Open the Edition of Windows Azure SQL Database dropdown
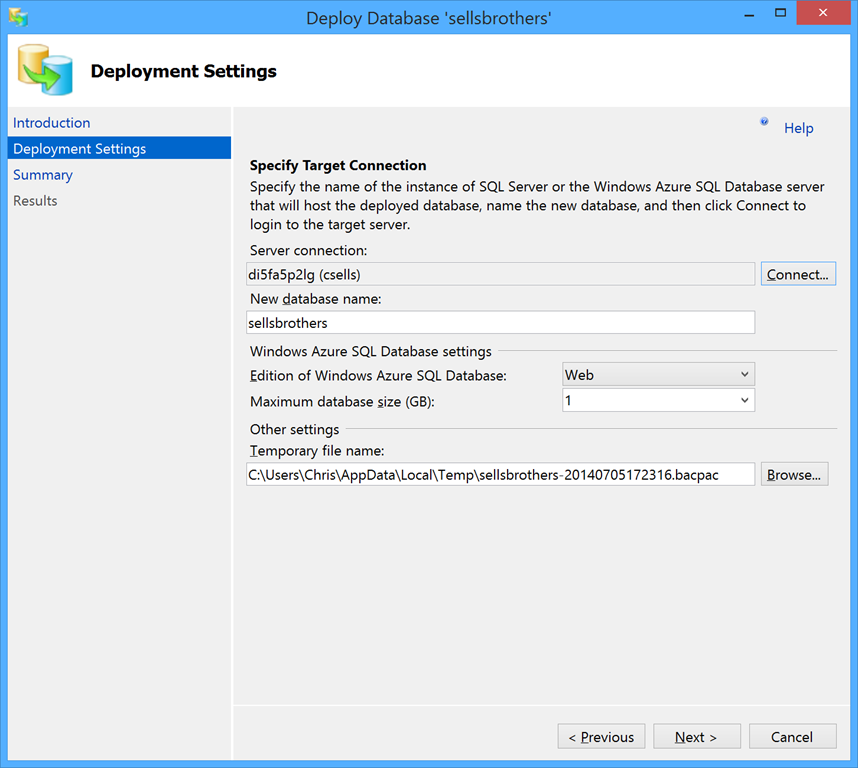858x768 pixels. point(658,375)
